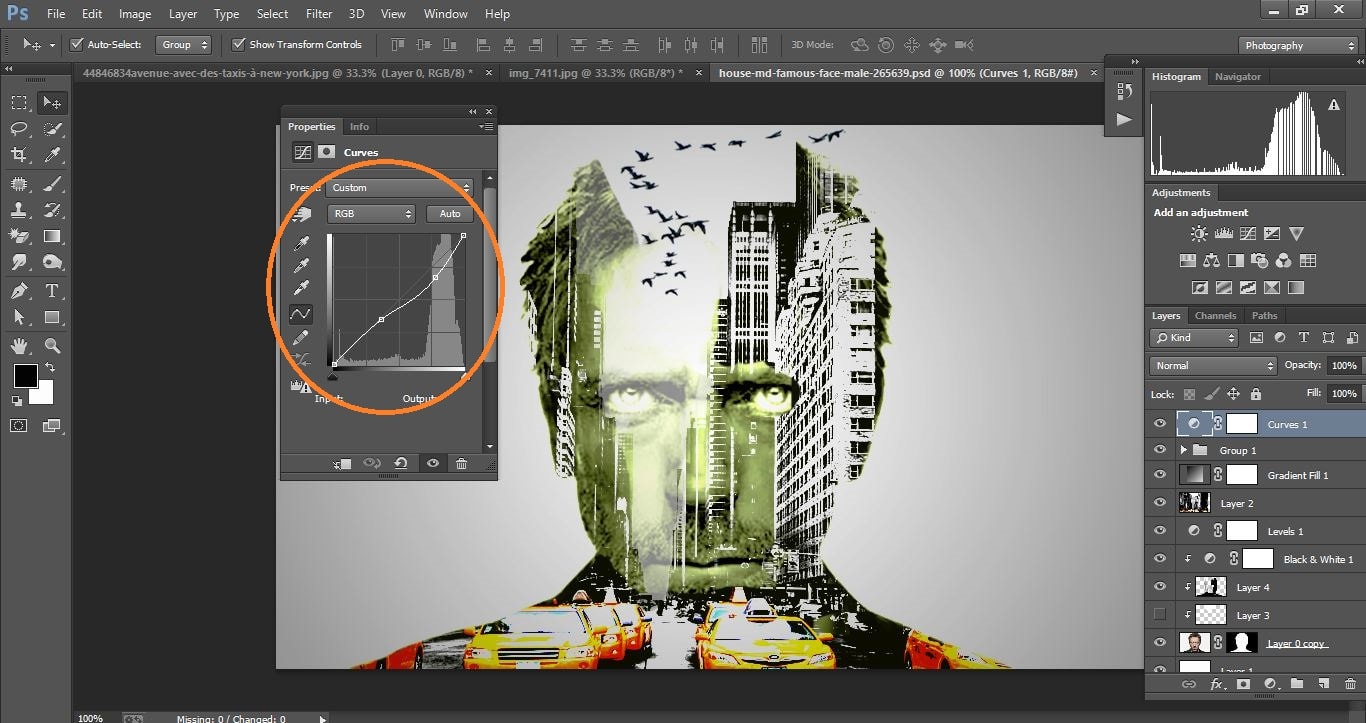
Task: Expand the Group 1 layer group
Action: pyautogui.click(x=1183, y=449)
